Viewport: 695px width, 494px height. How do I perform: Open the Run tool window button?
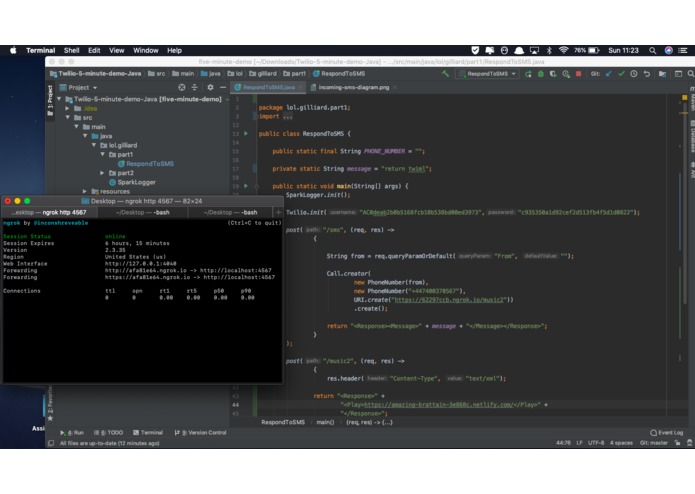pos(72,432)
